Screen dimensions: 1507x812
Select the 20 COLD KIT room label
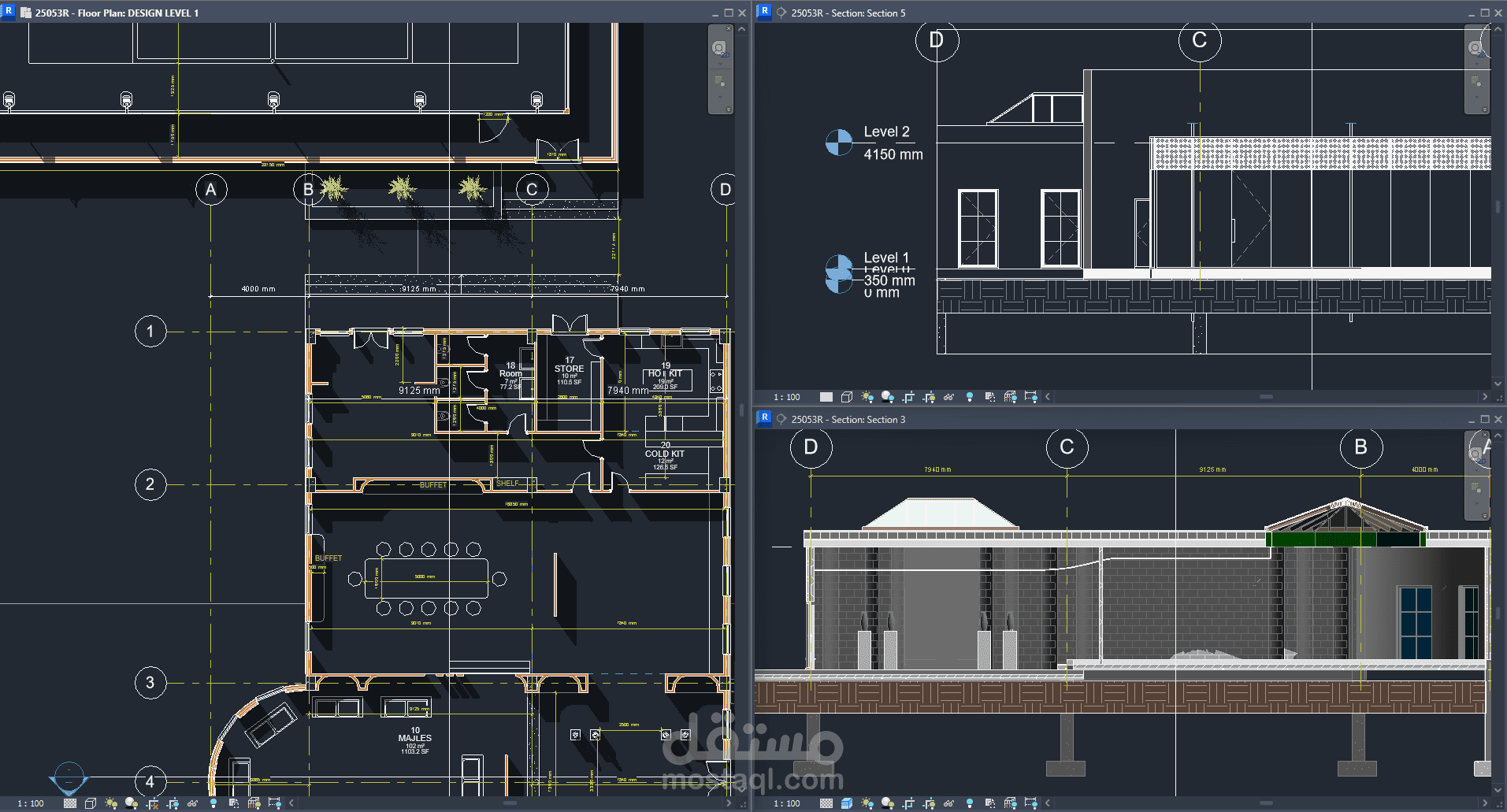click(665, 456)
